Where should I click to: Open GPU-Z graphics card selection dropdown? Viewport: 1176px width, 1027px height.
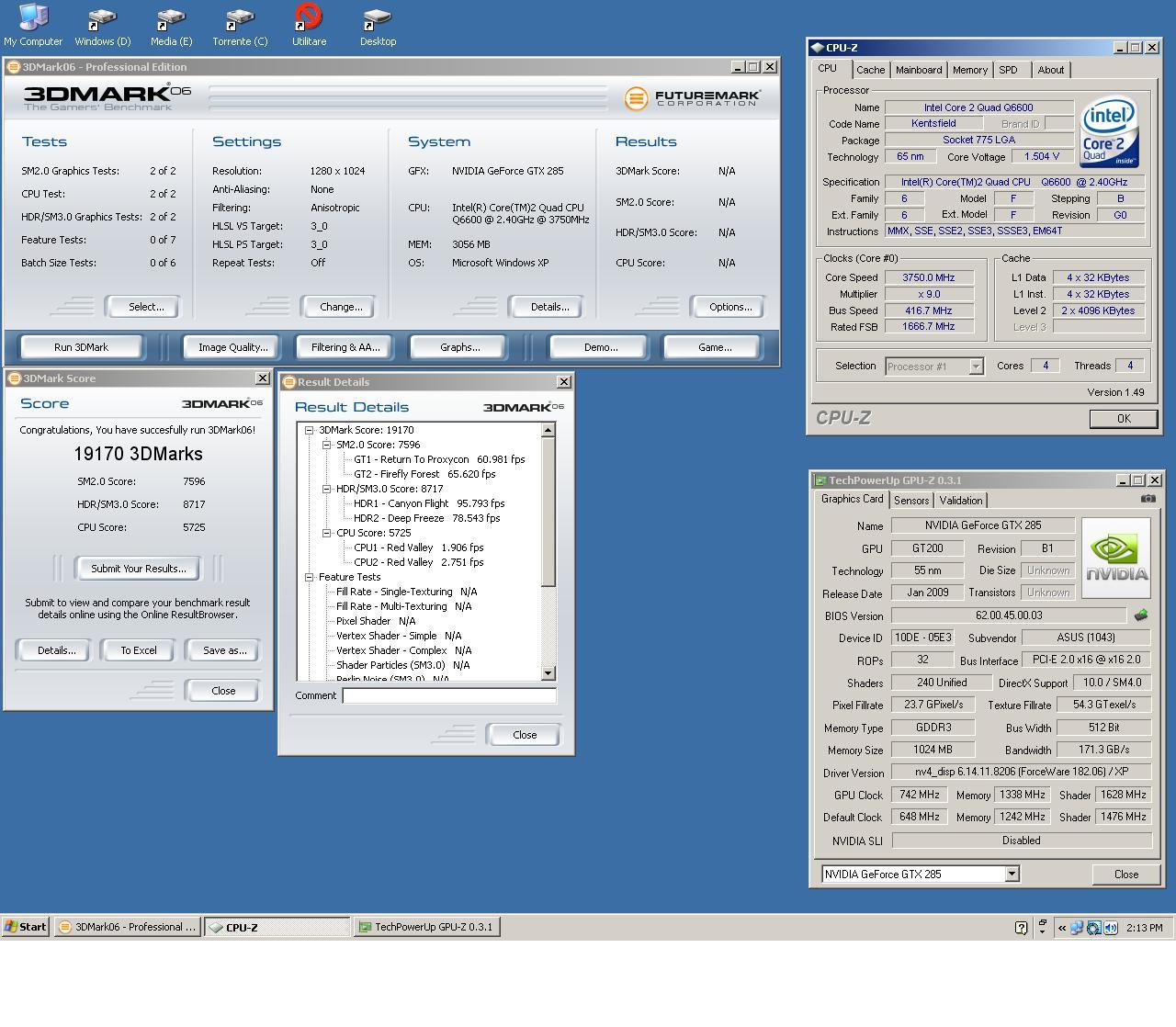pos(1012,875)
